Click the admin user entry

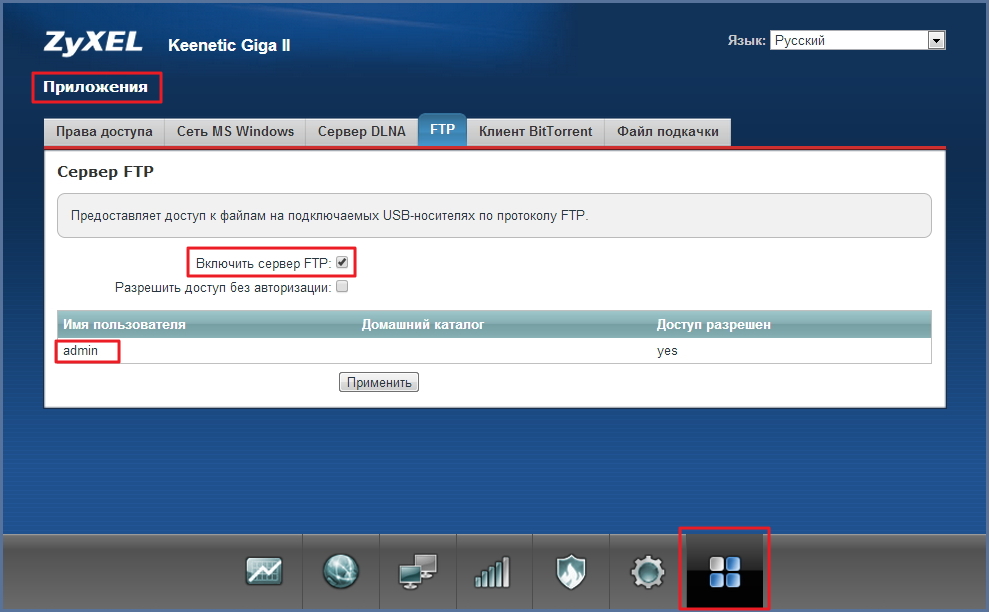coord(81,351)
